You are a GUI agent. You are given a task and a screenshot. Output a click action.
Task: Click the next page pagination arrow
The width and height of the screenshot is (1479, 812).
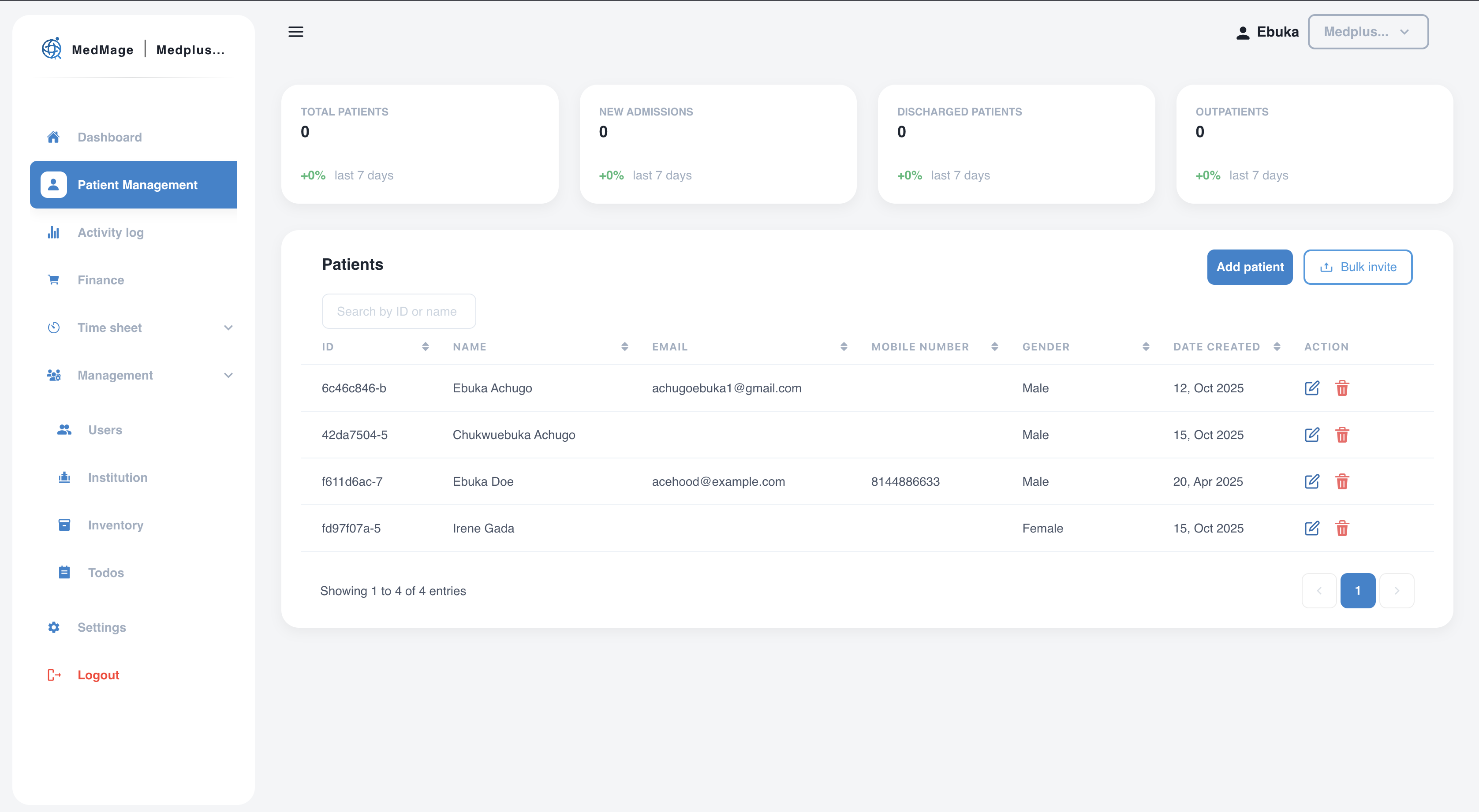click(x=1397, y=591)
